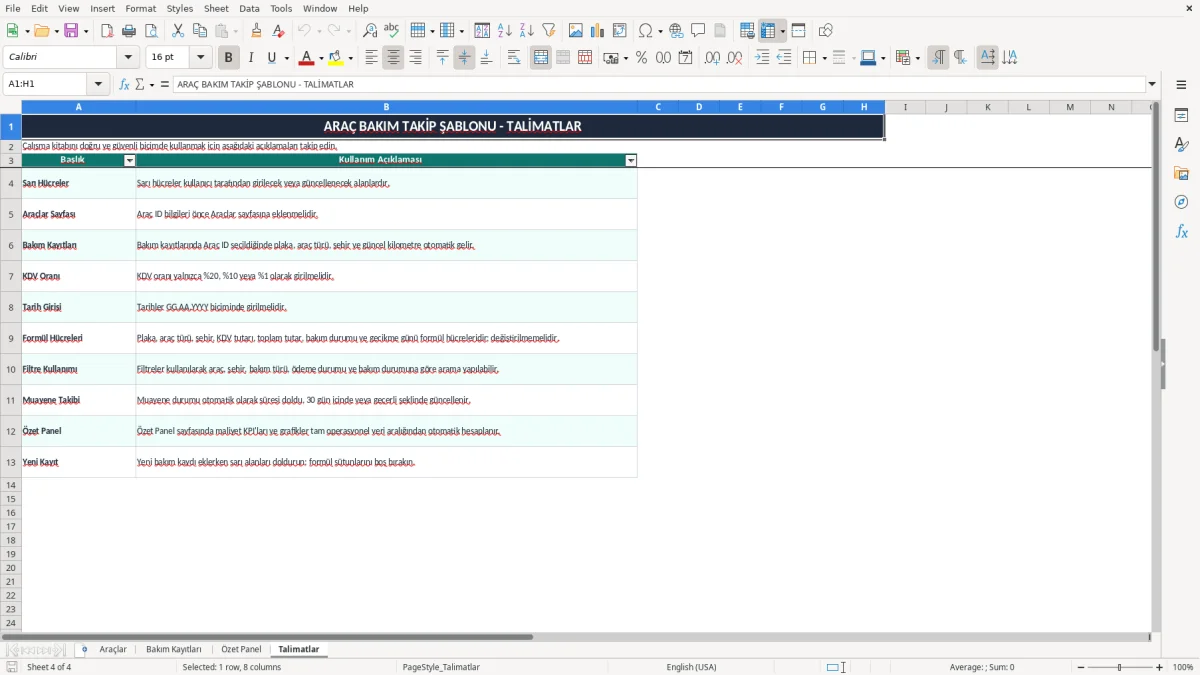Toggle Underline formatting
1200x675 pixels.
click(x=271, y=58)
